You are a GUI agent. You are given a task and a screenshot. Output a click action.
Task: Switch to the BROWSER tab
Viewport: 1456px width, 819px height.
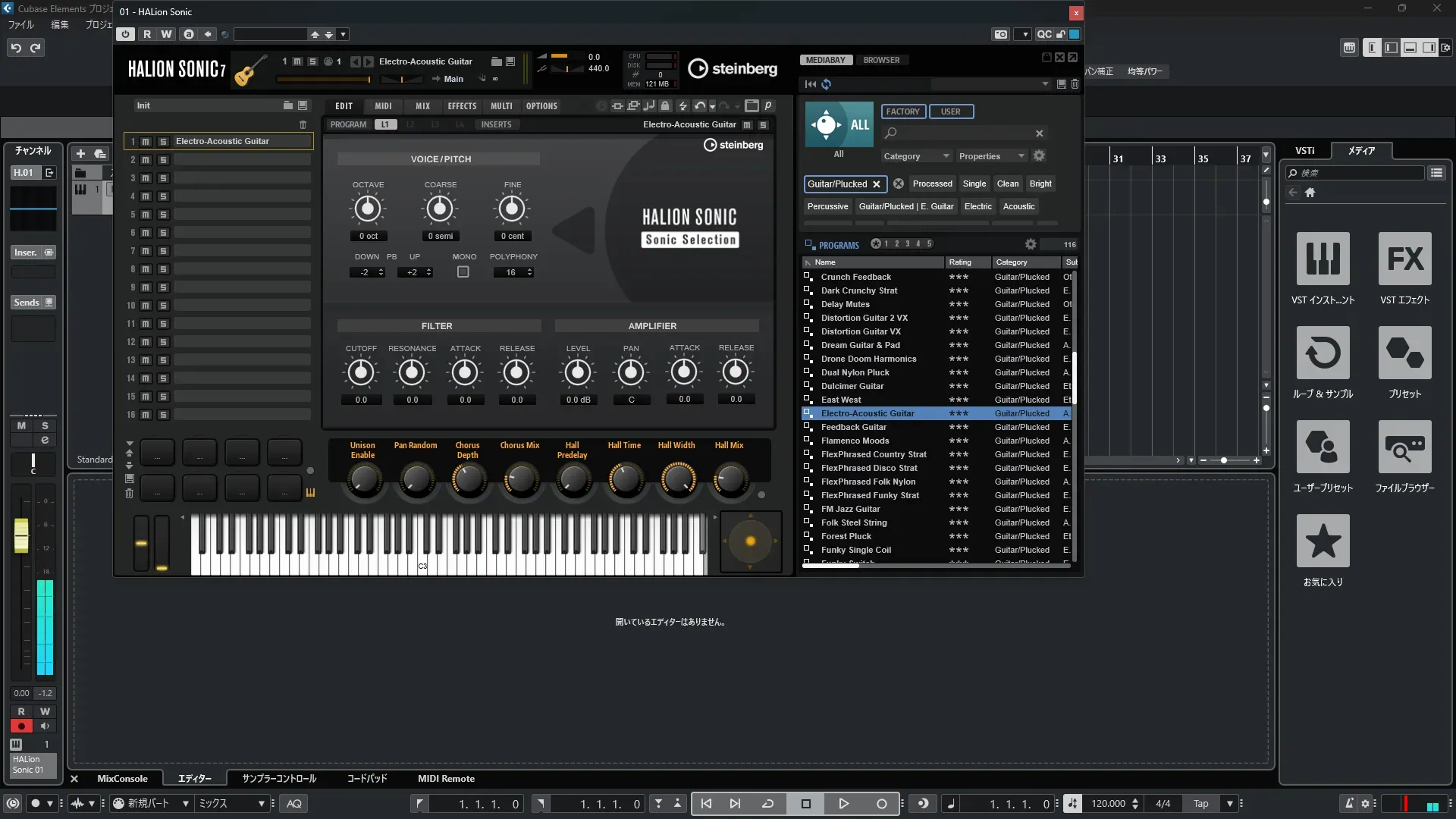(x=881, y=60)
